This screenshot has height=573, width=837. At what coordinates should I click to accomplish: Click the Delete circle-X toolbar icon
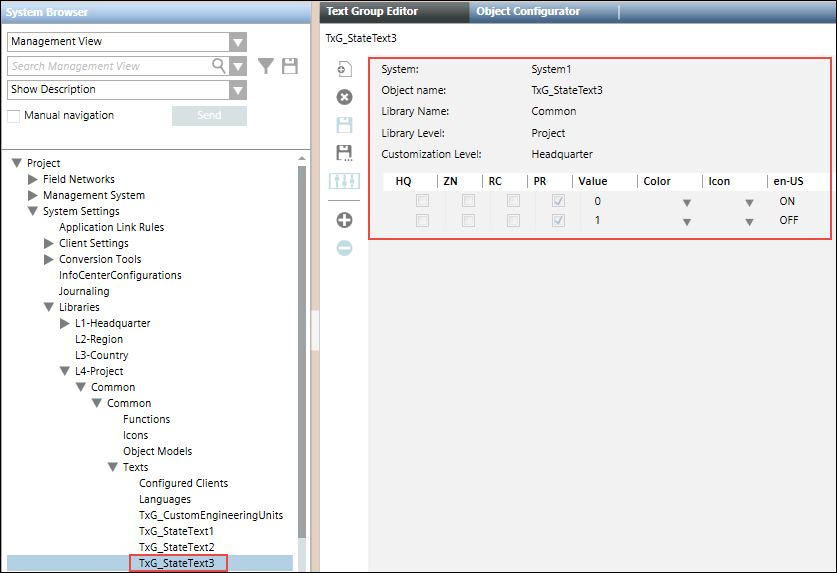click(344, 97)
